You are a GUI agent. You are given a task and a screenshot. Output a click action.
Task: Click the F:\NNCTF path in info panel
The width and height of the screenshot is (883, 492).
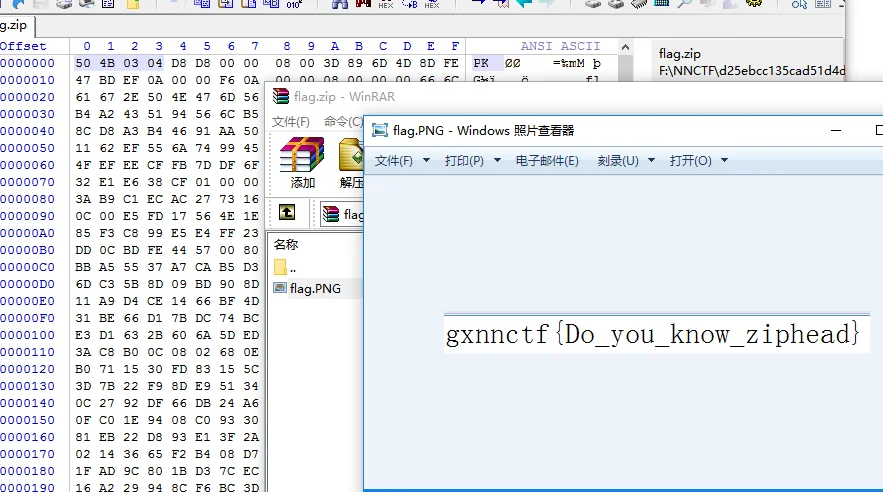pyautogui.click(x=752, y=71)
